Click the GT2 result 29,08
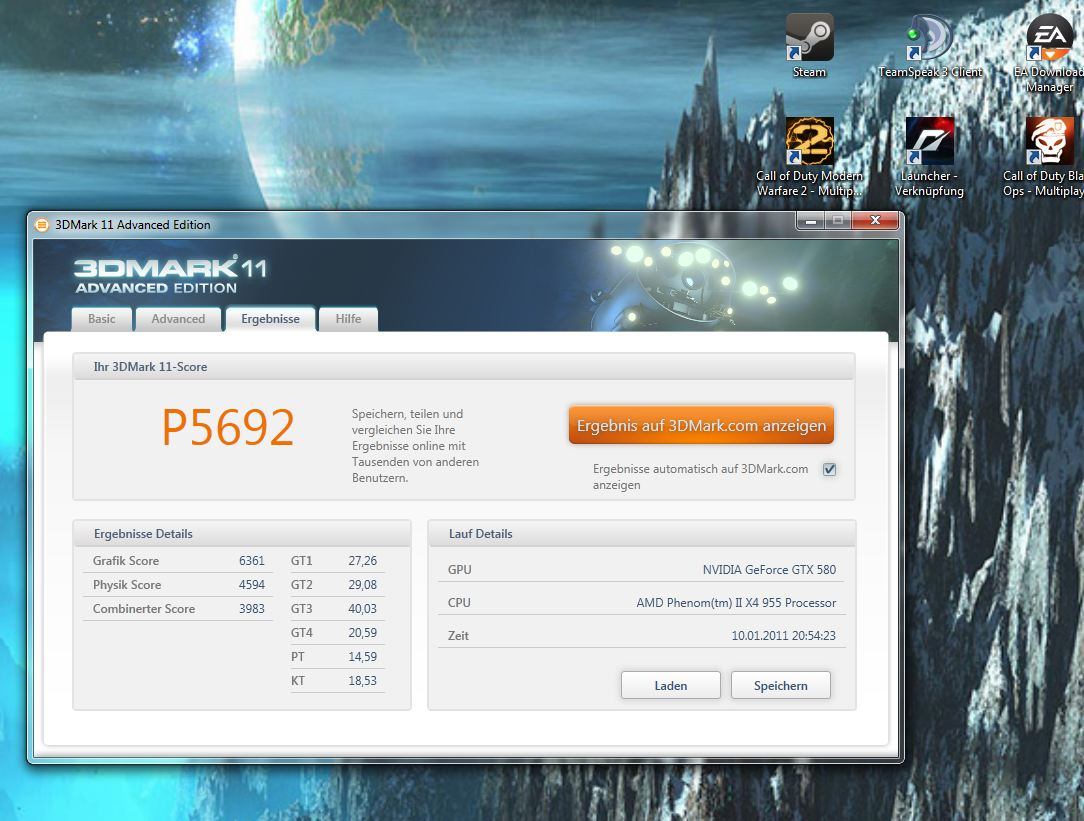This screenshot has width=1084, height=821. tap(362, 585)
